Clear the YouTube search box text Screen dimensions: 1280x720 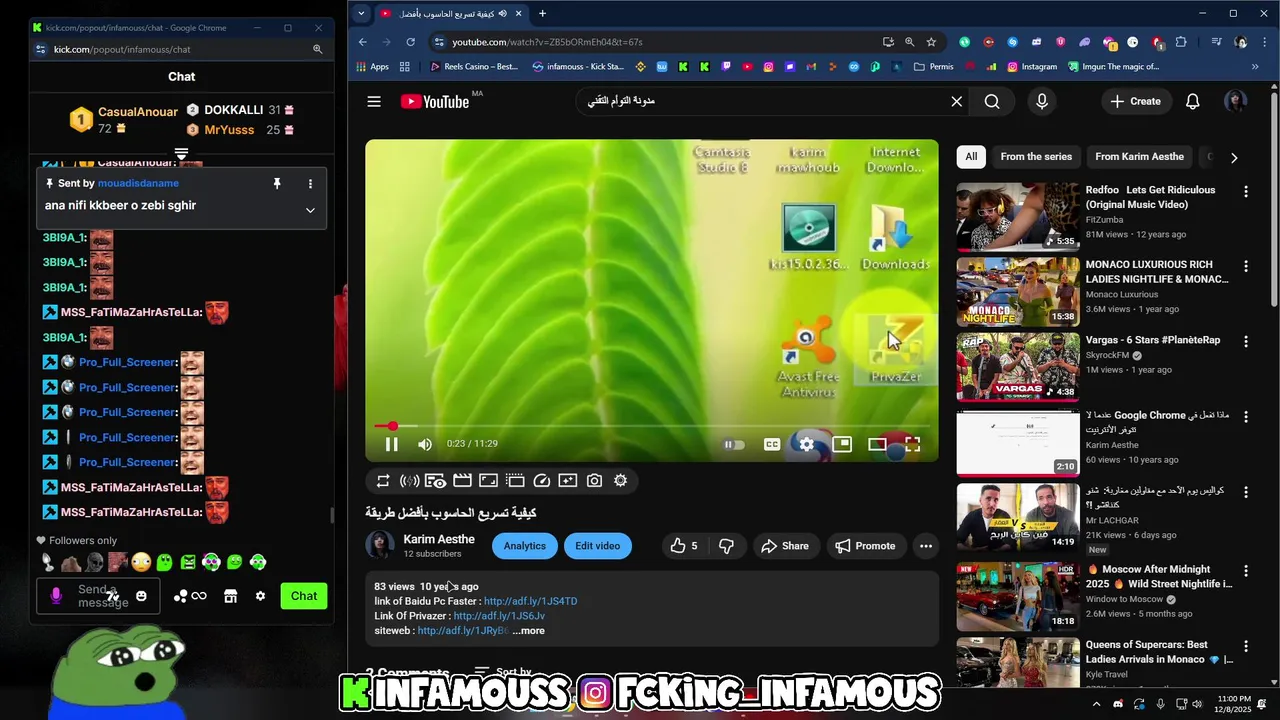click(x=957, y=101)
